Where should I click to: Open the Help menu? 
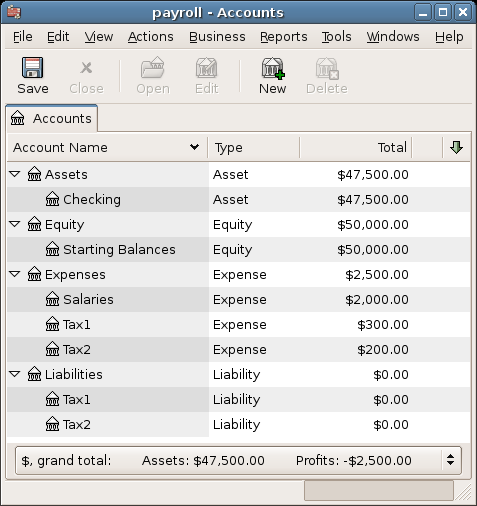pyautogui.click(x=449, y=37)
